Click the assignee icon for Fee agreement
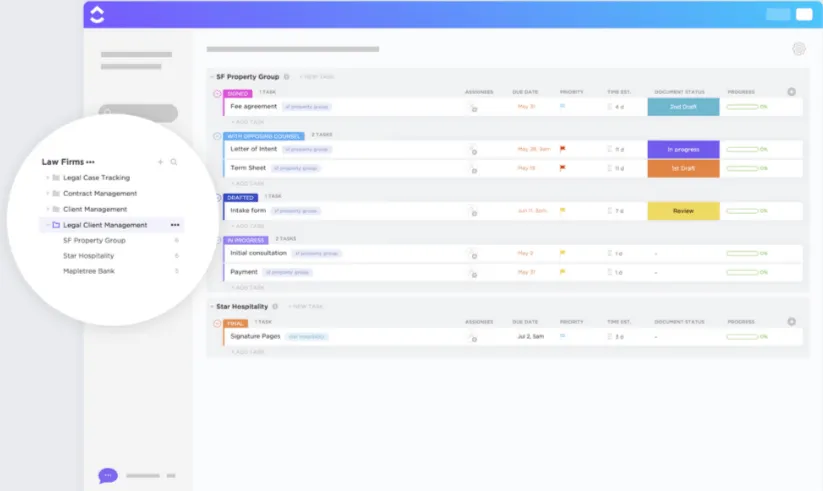This screenshot has height=491, width=823. click(x=473, y=107)
